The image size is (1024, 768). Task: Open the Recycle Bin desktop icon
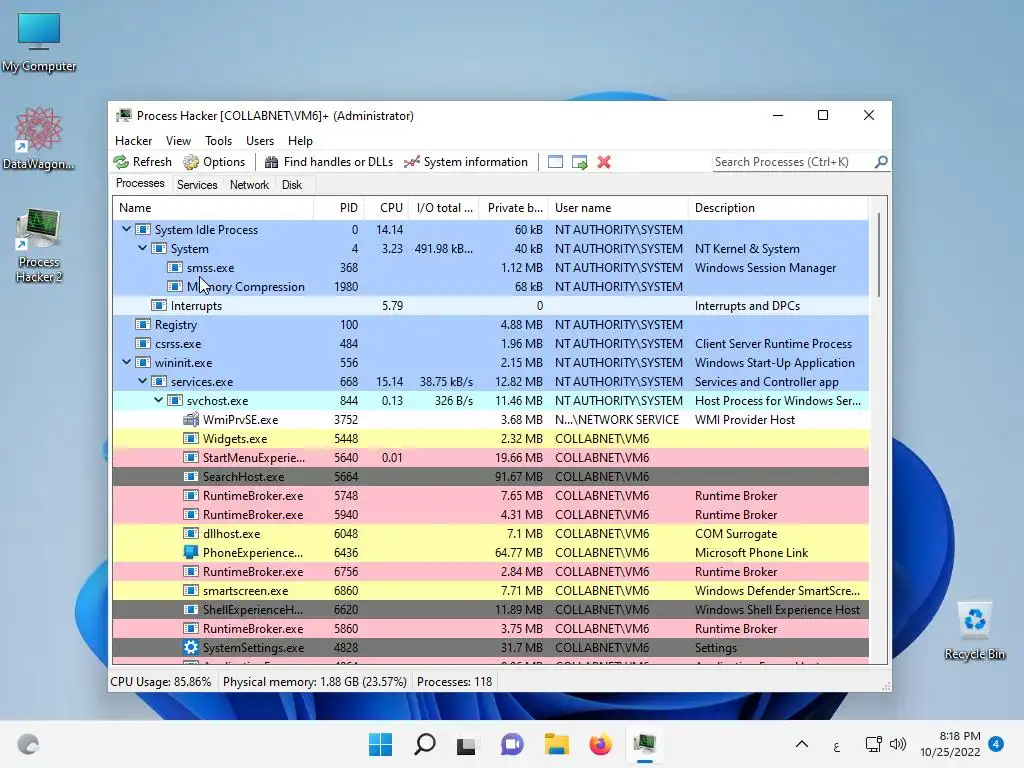[974, 631]
